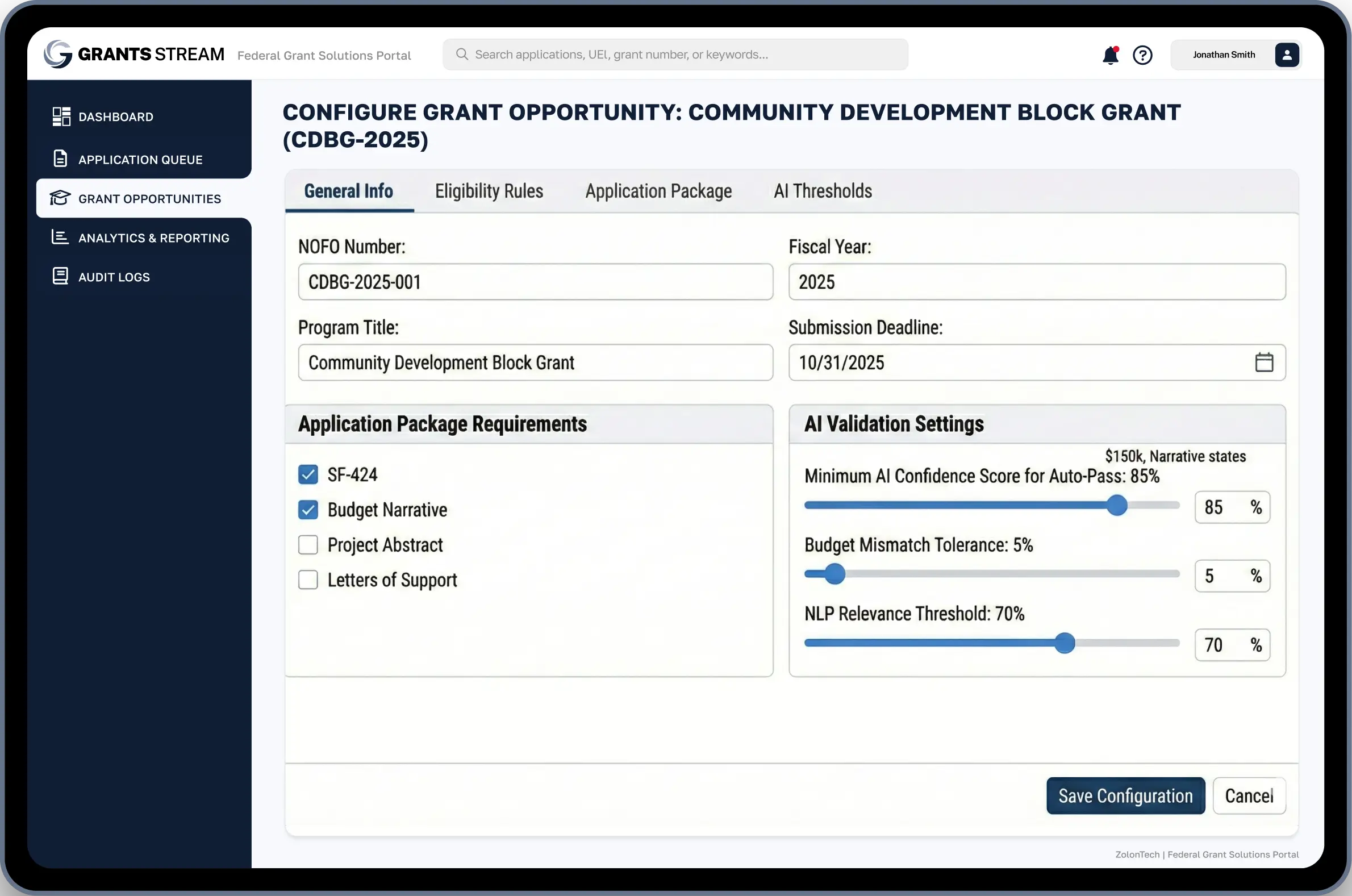Click the NOFO Number input field
Image resolution: width=1352 pixels, height=896 pixels.
pyautogui.click(x=535, y=282)
